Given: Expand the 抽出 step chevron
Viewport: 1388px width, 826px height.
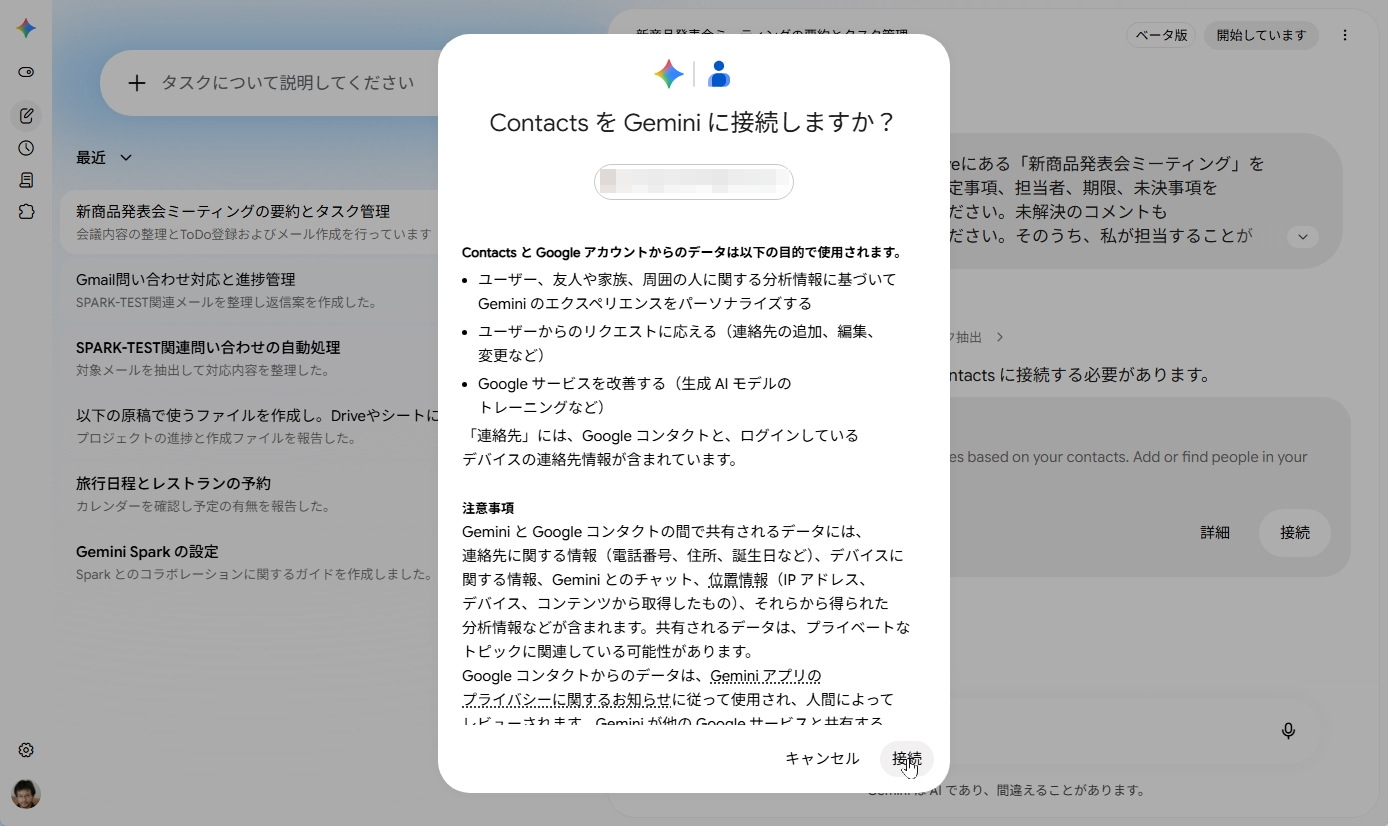Looking at the screenshot, I should click(999, 337).
